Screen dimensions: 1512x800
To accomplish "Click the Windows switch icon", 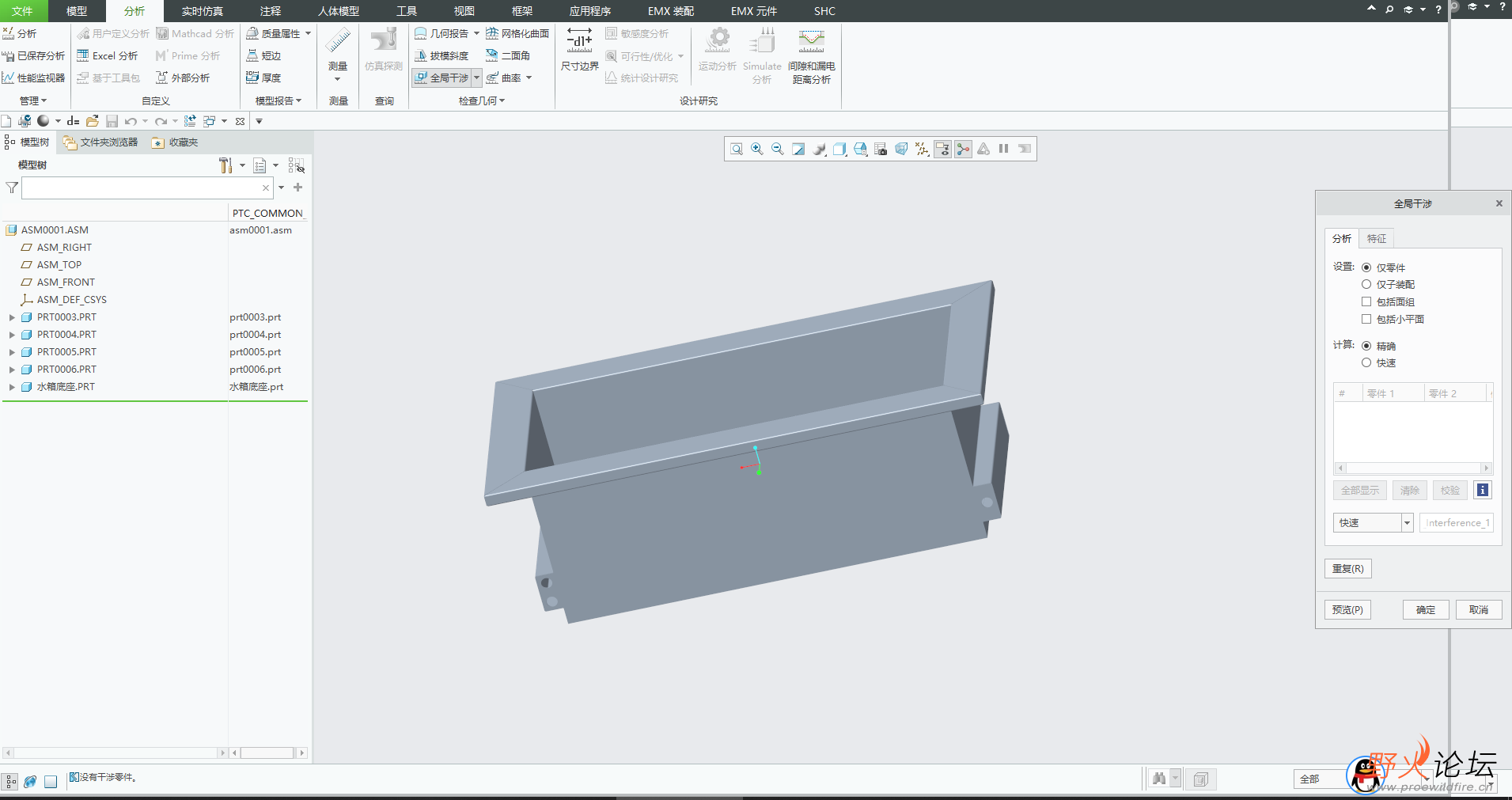I will (210, 121).
